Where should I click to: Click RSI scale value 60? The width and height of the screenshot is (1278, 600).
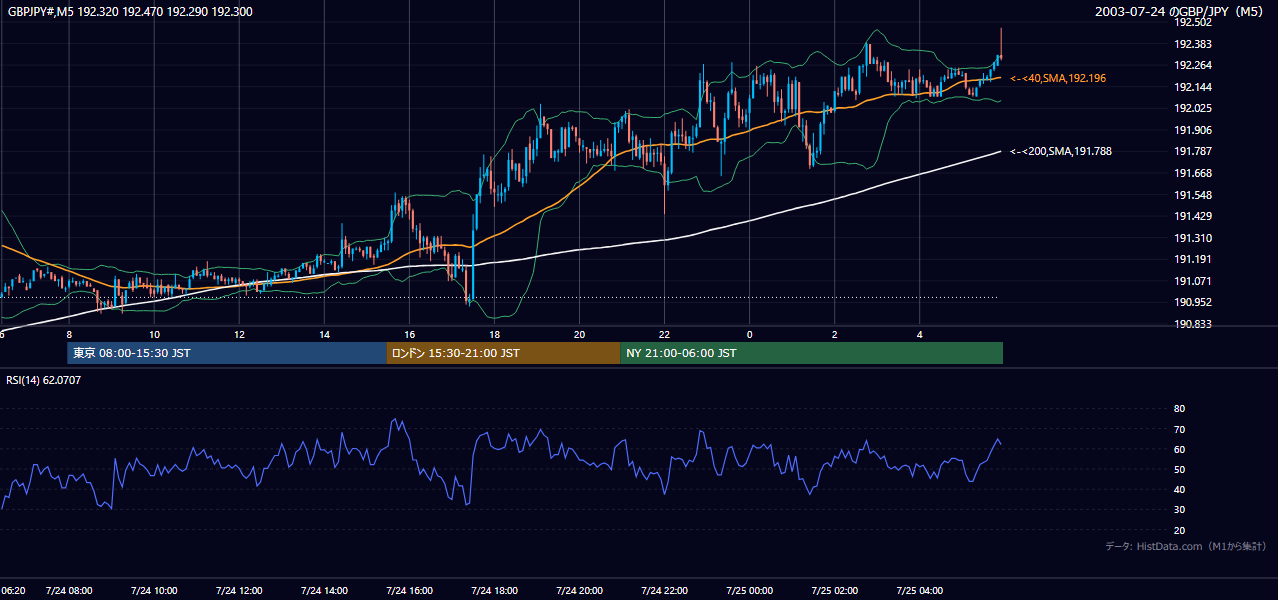click(1179, 449)
